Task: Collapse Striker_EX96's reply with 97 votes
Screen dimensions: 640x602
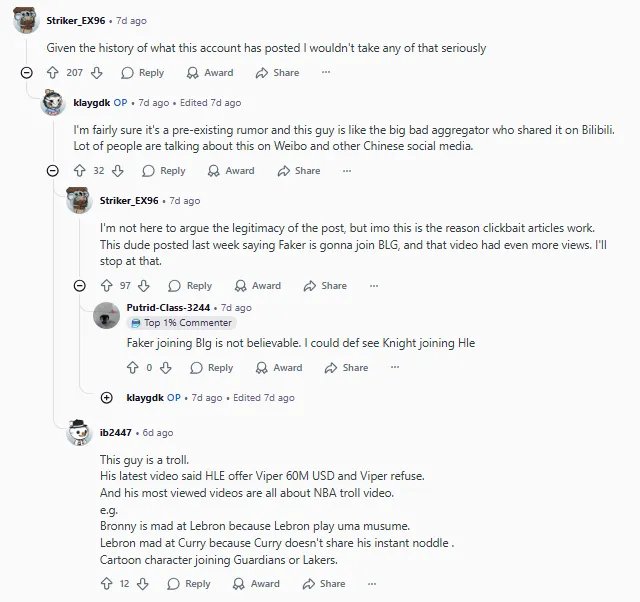Action: (x=80, y=286)
